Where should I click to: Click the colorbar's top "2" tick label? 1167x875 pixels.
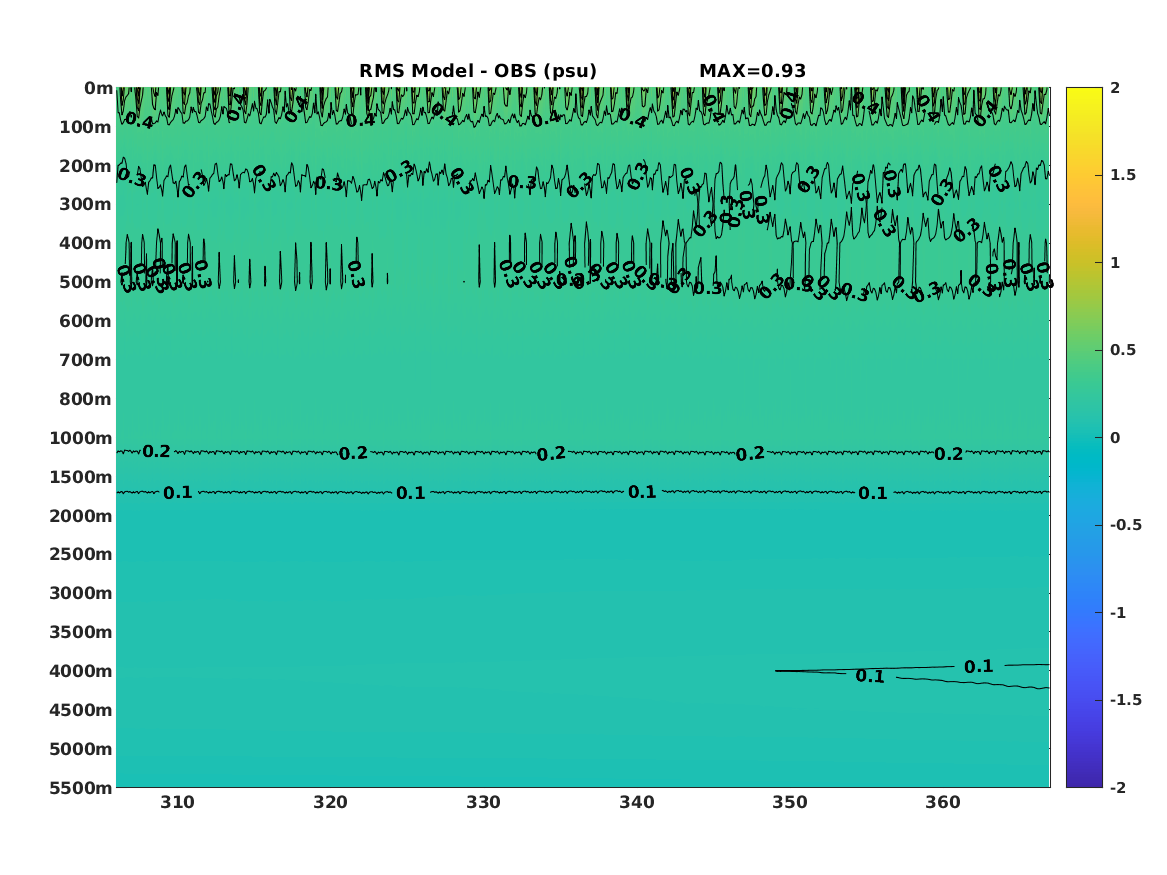coord(1115,88)
